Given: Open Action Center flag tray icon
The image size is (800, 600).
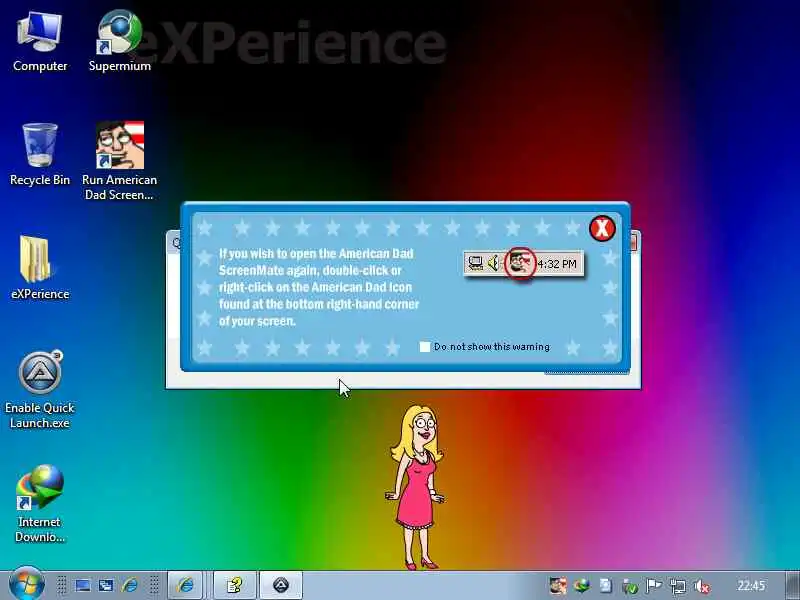Looking at the screenshot, I should 654,586.
